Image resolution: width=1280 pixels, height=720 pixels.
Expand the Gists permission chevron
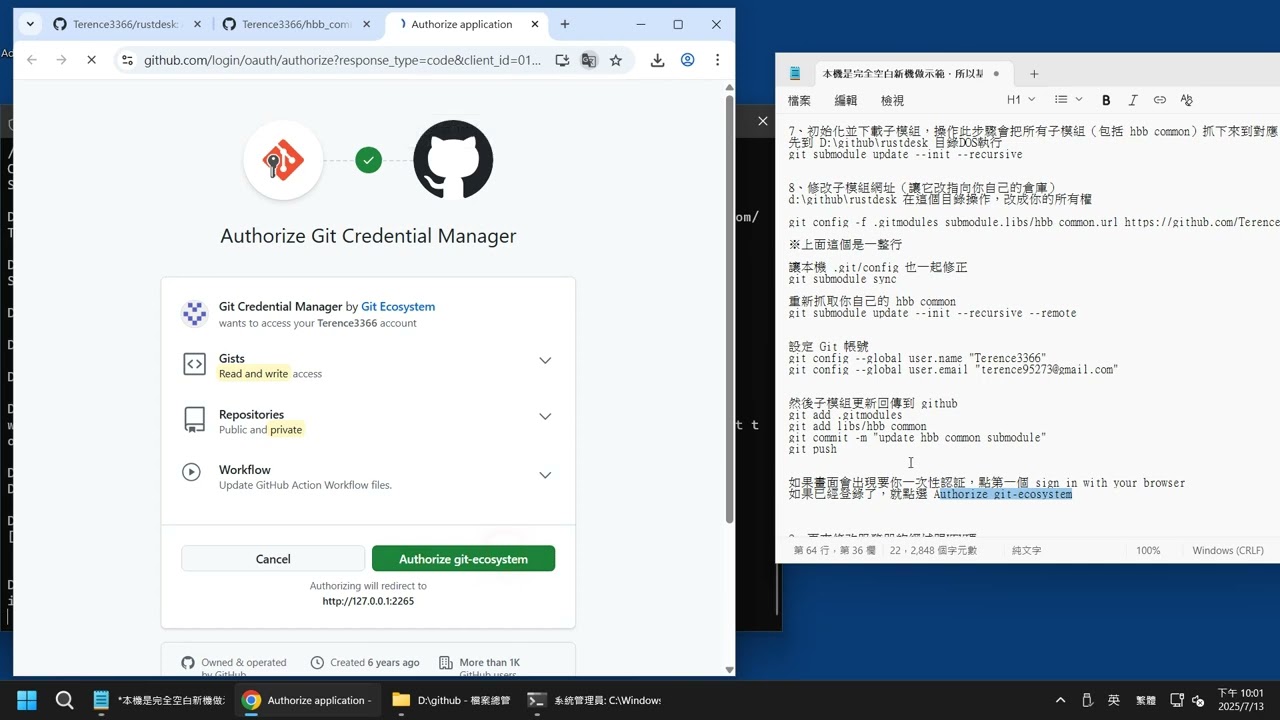click(545, 361)
